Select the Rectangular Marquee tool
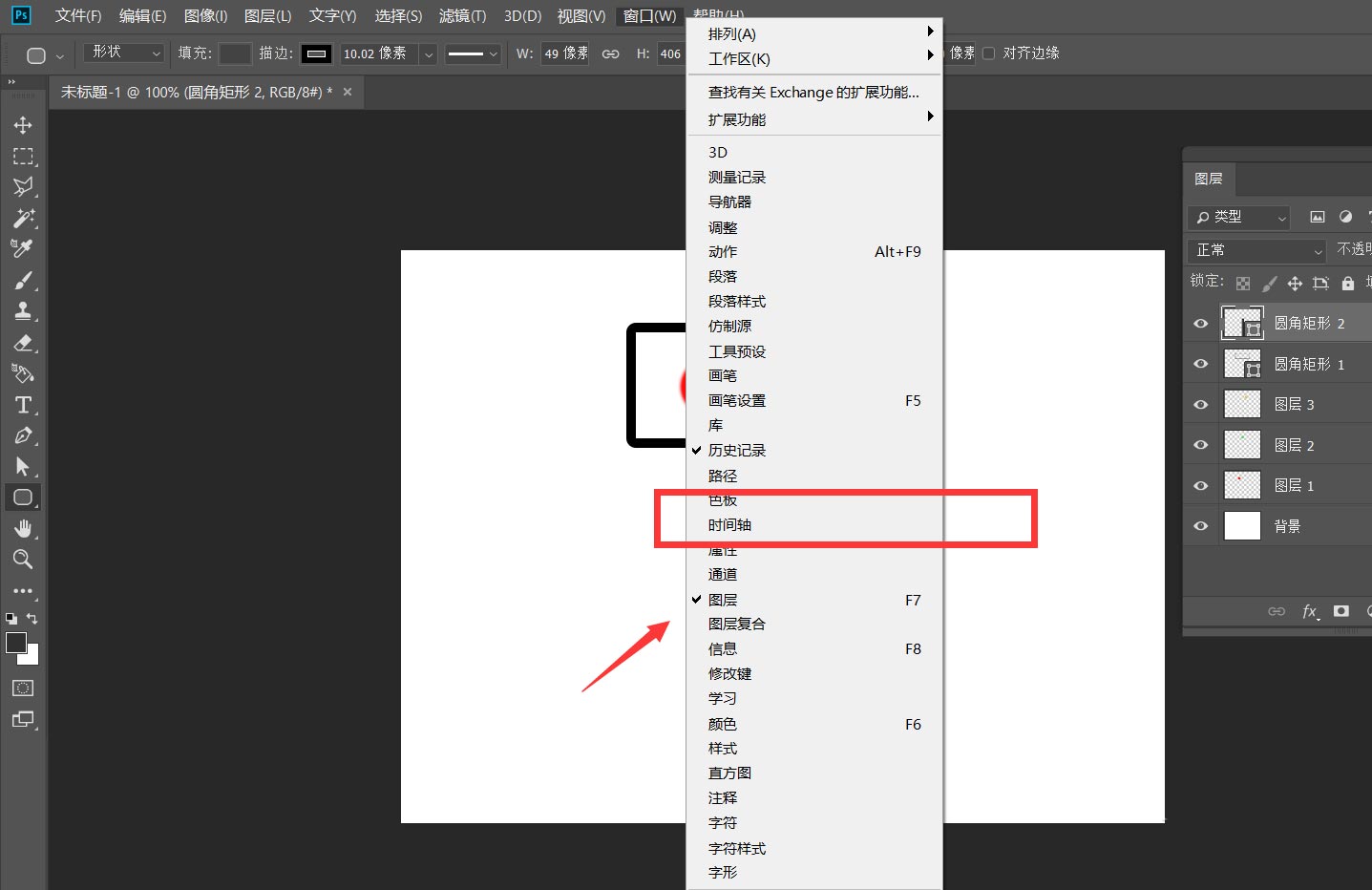The image size is (1372, 890). point(23,156)
